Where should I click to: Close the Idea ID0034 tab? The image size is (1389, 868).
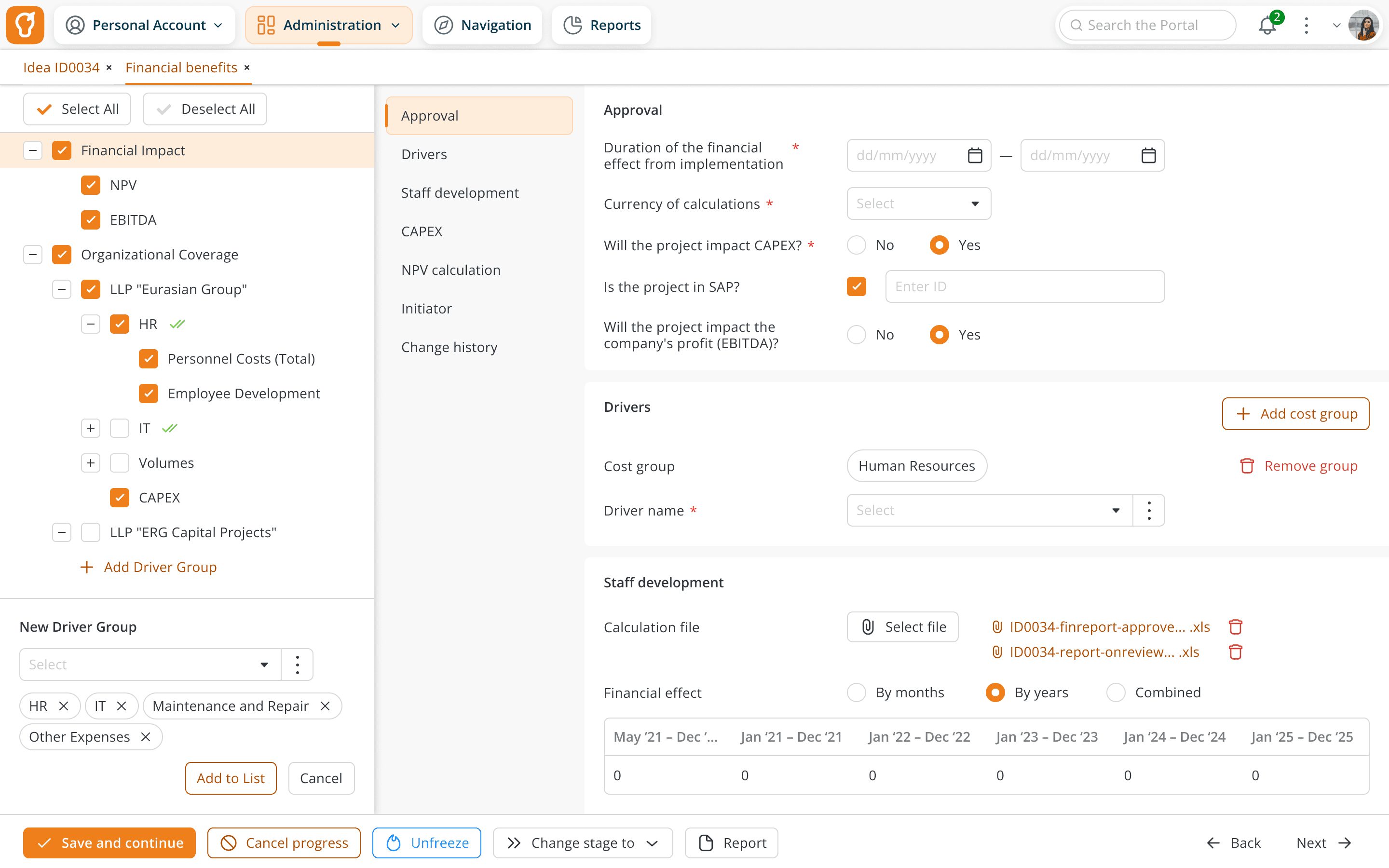click(109, 68)
